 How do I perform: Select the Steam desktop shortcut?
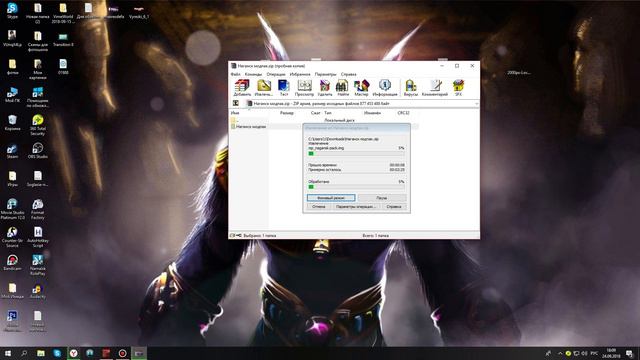[12, 151]
